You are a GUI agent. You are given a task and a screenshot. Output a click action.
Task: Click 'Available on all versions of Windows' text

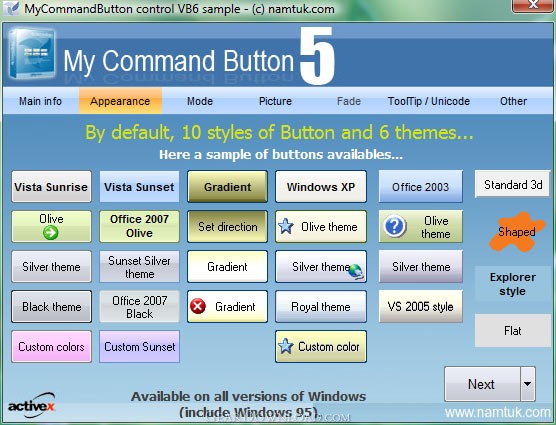point(248,396)
